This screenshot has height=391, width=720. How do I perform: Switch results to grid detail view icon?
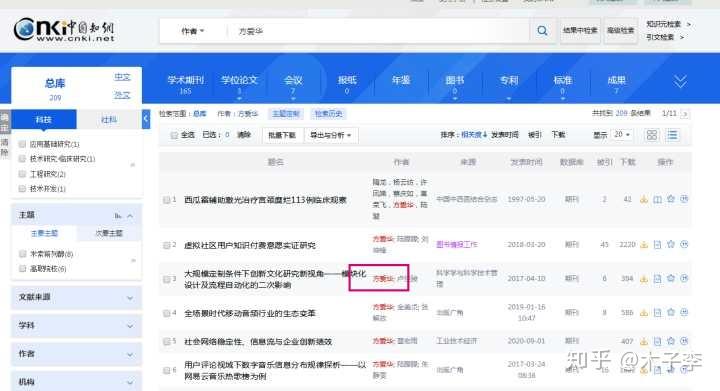tap(652, 135)
